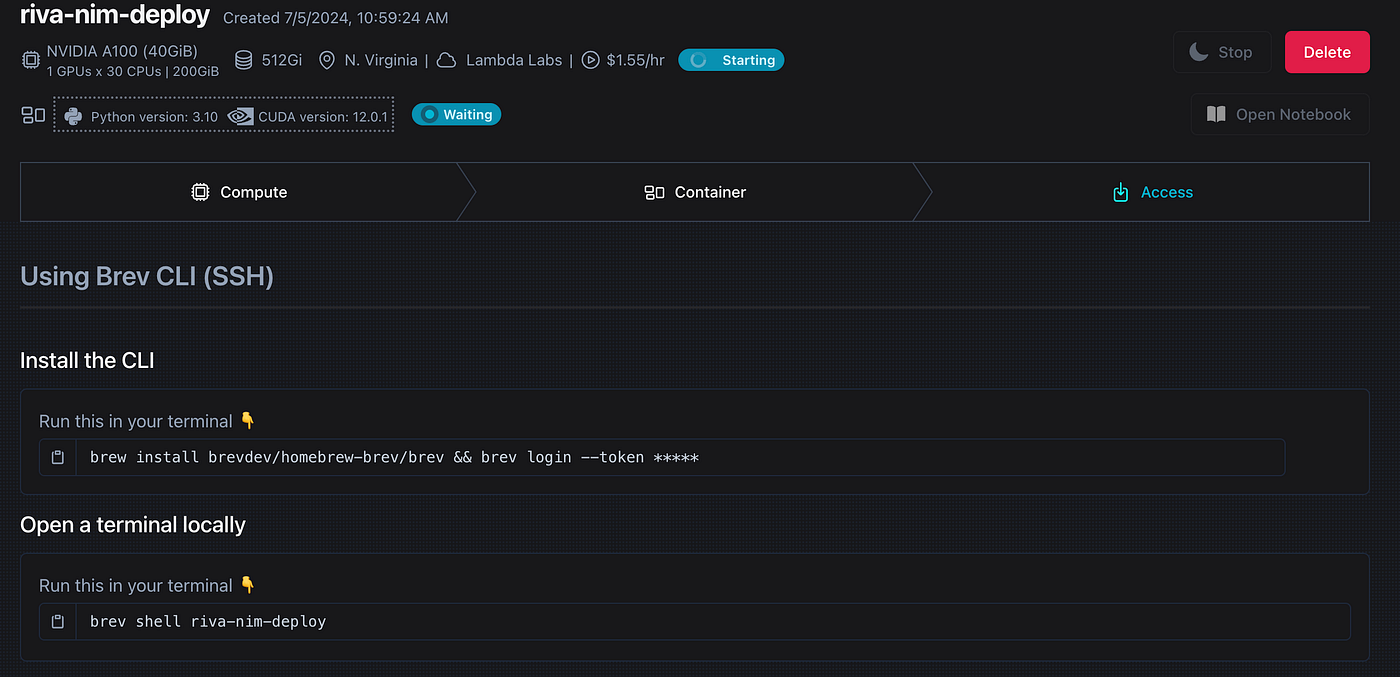
Task: Click the cloud icon beside Lambda Labs
Action: pos(448,60)
